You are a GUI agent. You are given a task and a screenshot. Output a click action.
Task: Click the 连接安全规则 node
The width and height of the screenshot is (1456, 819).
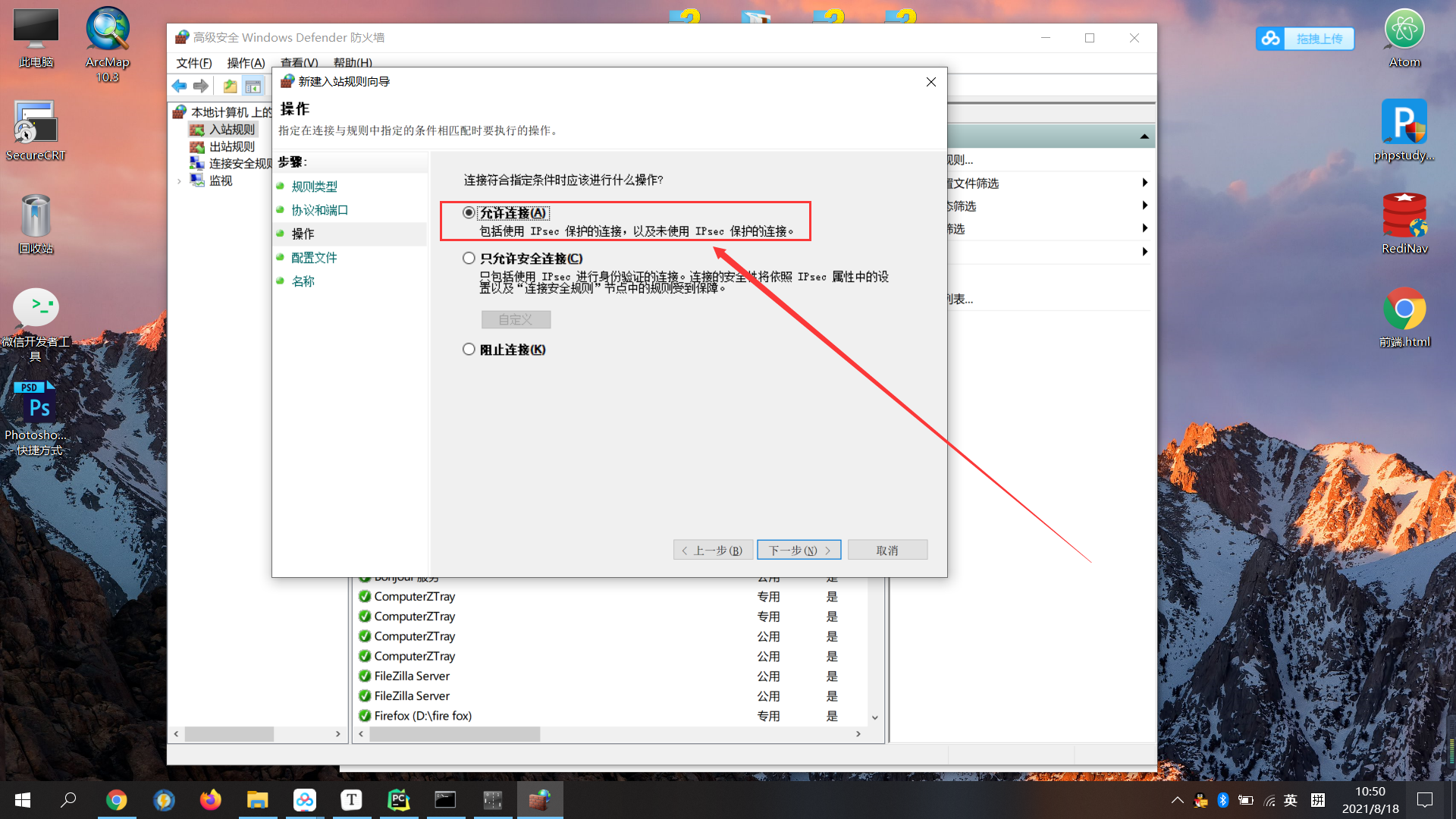coord(241,163)
